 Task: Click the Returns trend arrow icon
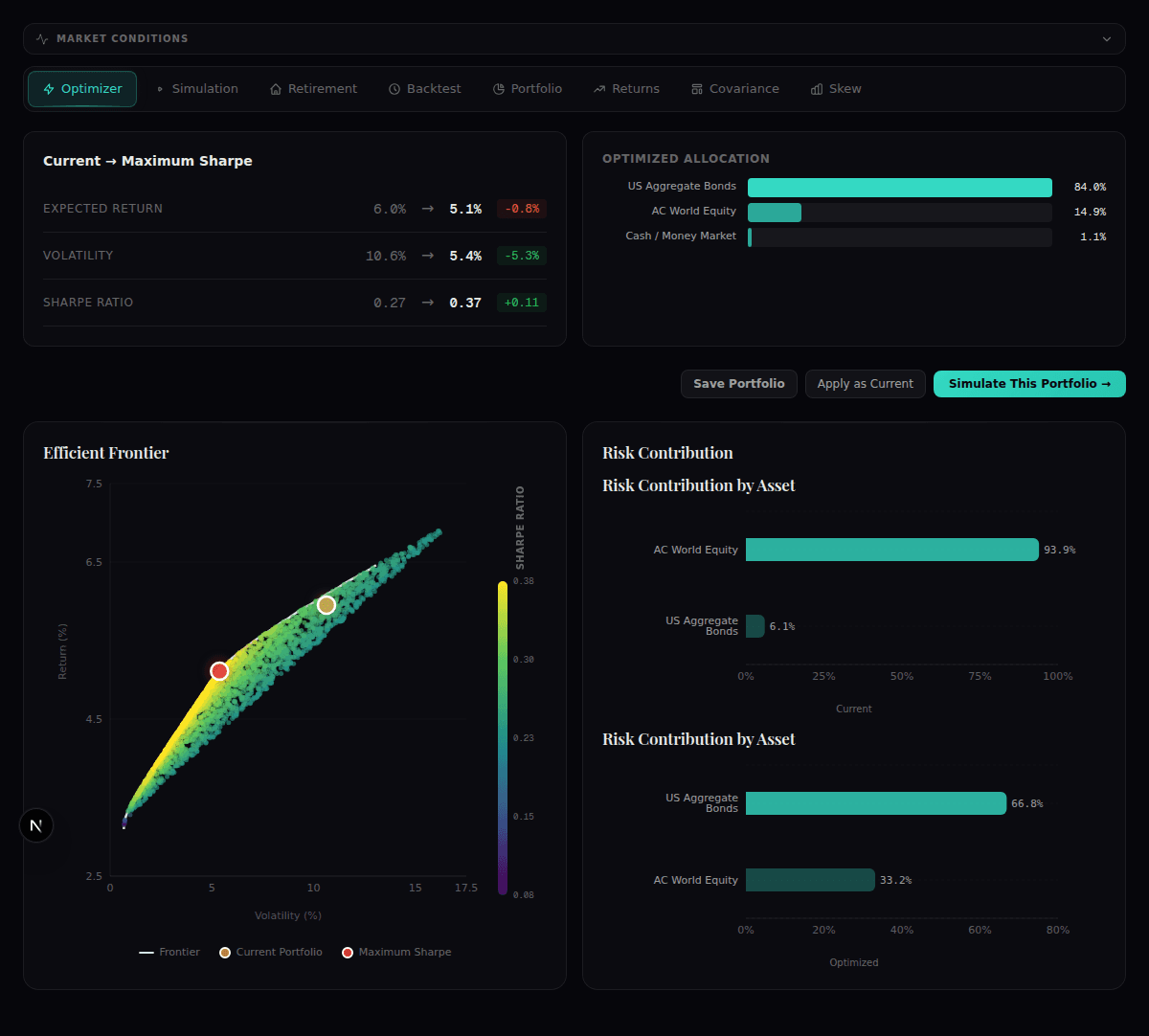pyautogui.click(x=598, y=88)
